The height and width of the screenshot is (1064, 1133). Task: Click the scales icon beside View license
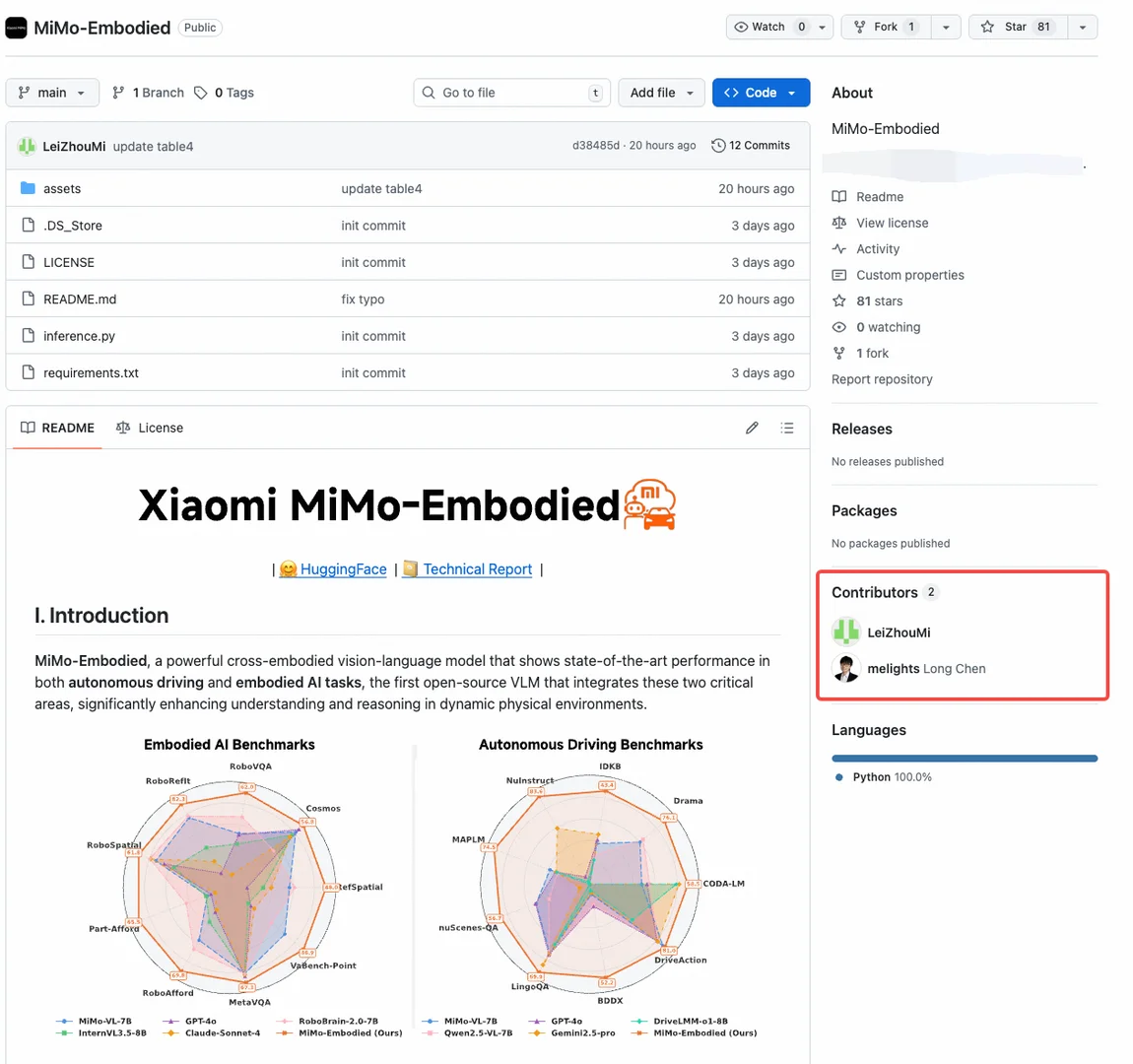tap(838, 223)
